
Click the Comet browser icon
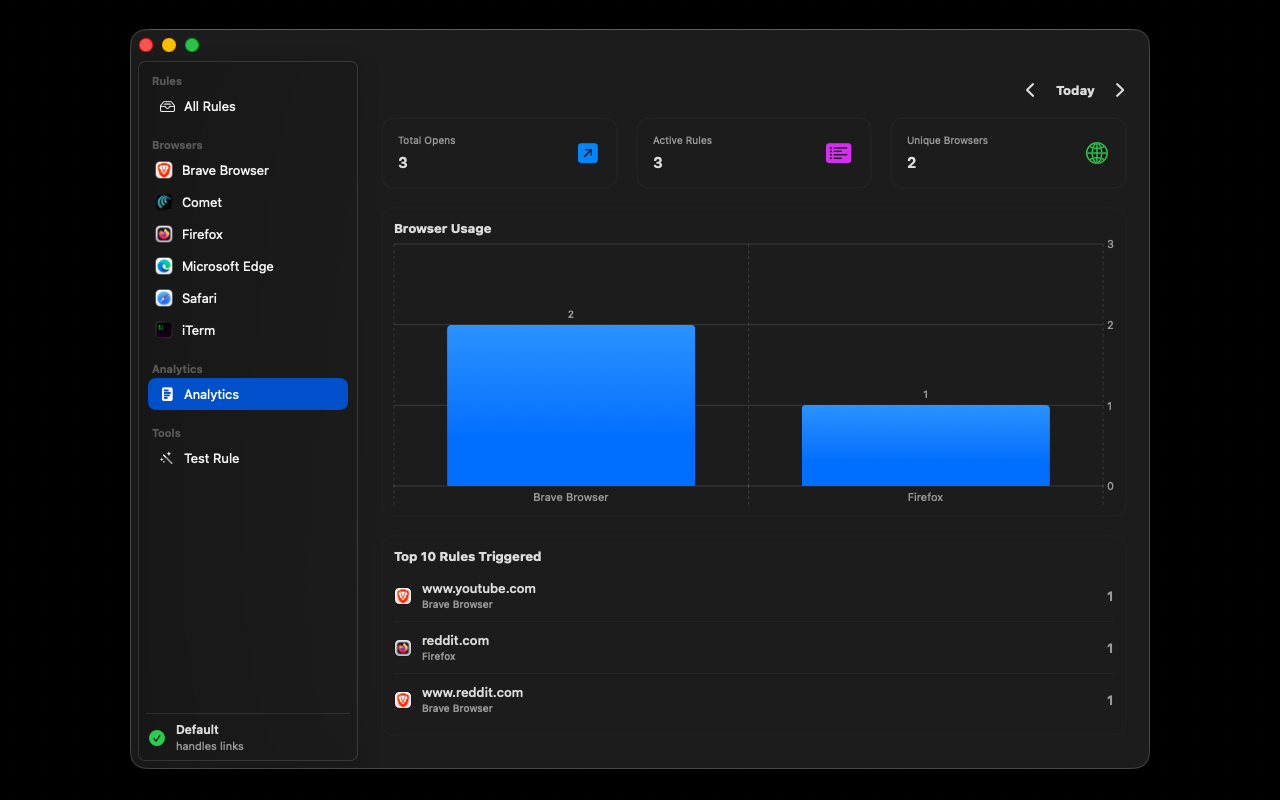[x=163, y=202]
